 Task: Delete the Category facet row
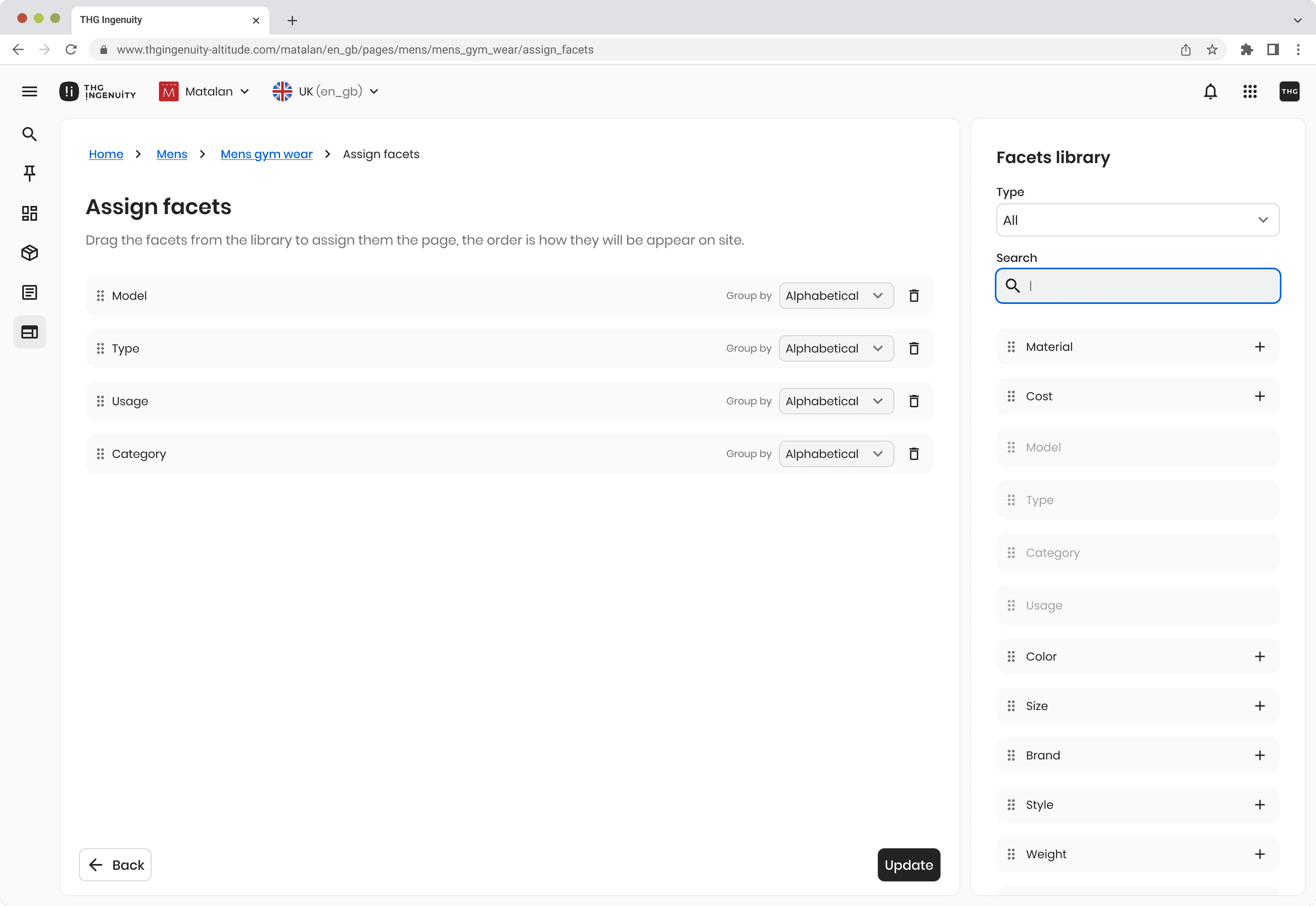(914, 454)
